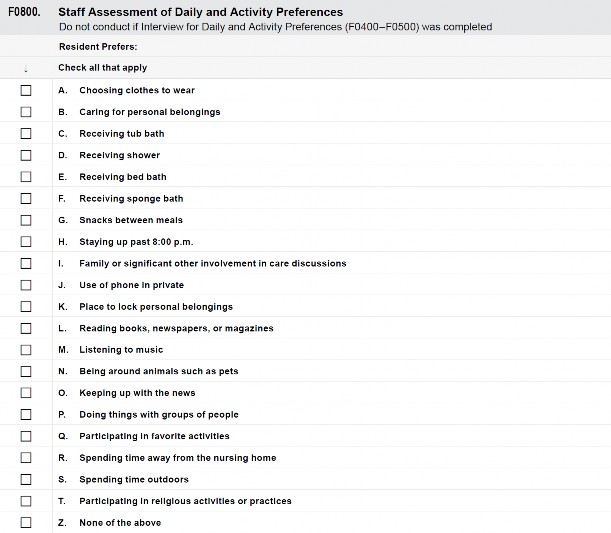This screenshot has width=611, height=533.
Task: Check 'Reading books, newspapers, or magazines'
Action: [26, 328]
